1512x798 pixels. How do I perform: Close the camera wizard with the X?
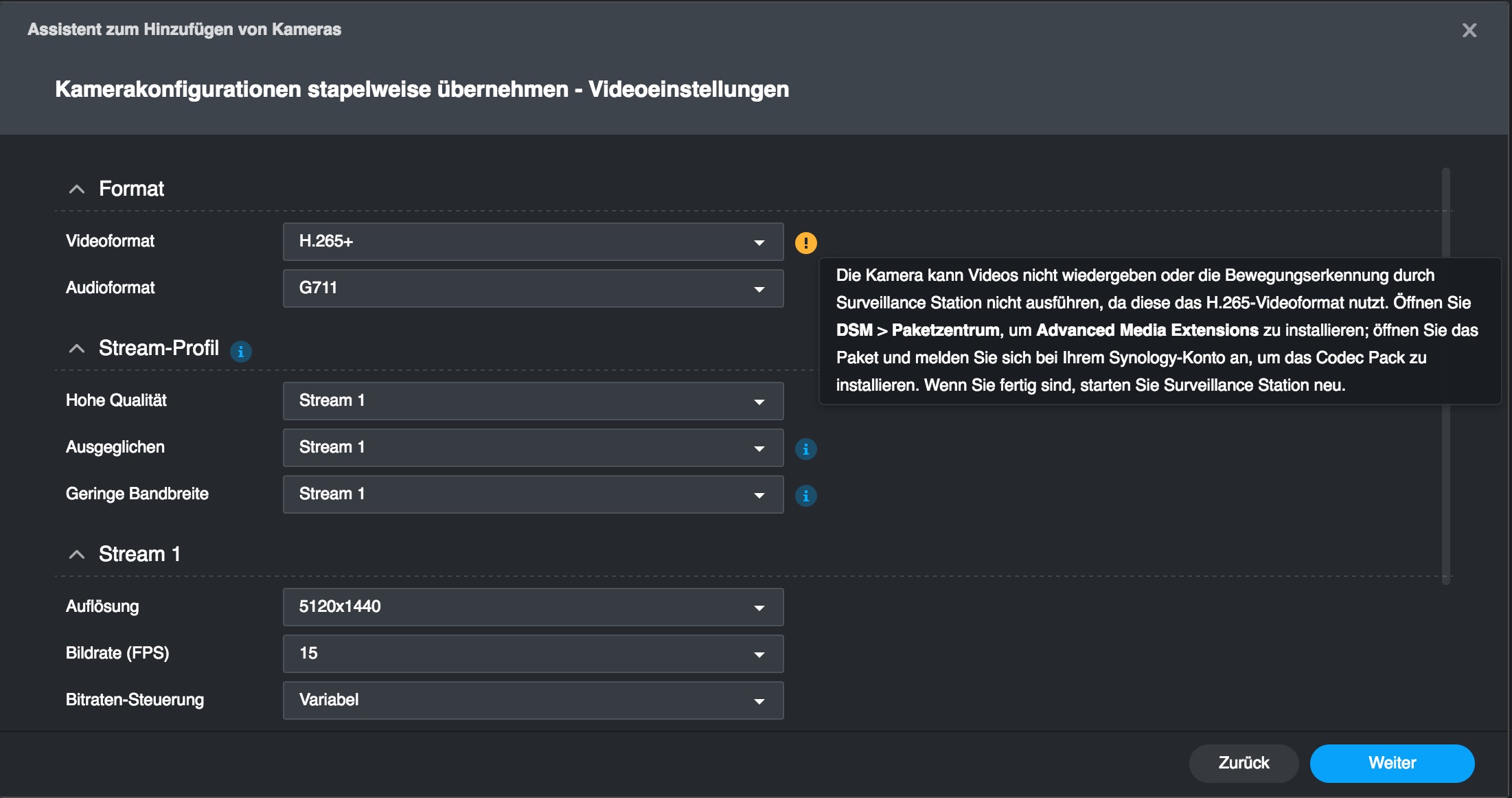1469,30
